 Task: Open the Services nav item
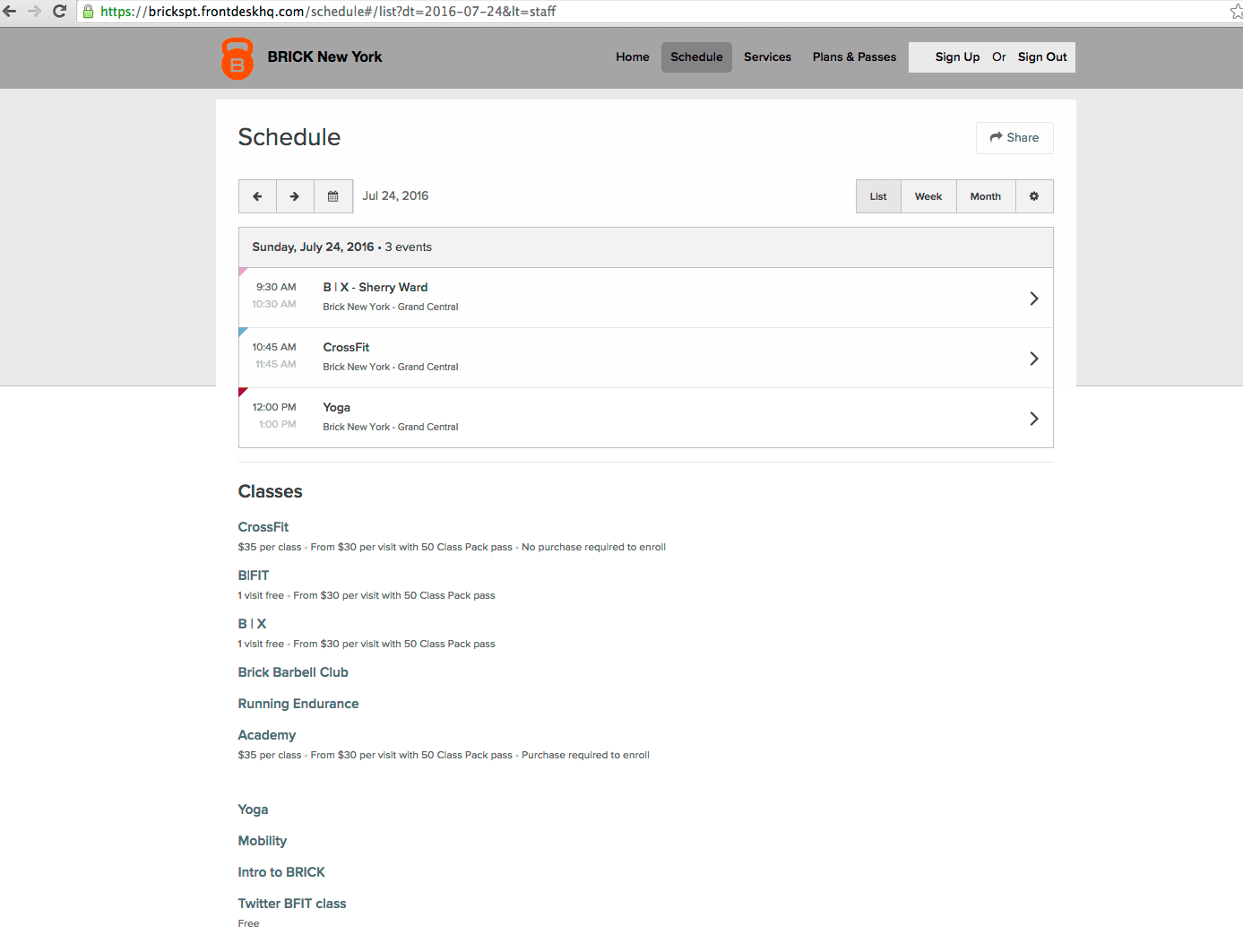(767, 57)
